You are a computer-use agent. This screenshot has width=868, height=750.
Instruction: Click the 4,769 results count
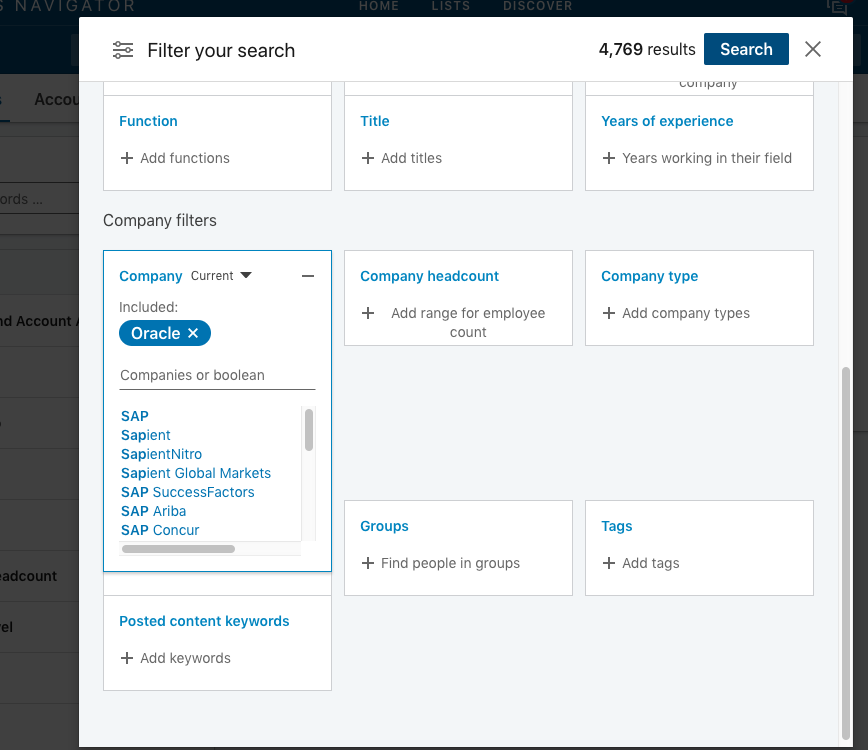coord(647,49)
